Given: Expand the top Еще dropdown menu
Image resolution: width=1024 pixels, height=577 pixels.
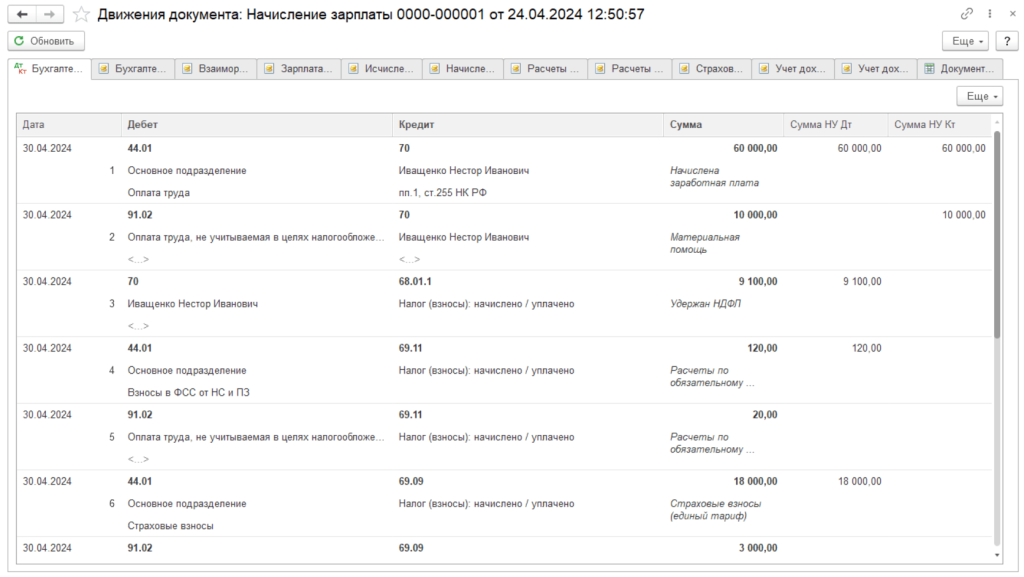Looking at the screenshot, I should tap(965, 41).
